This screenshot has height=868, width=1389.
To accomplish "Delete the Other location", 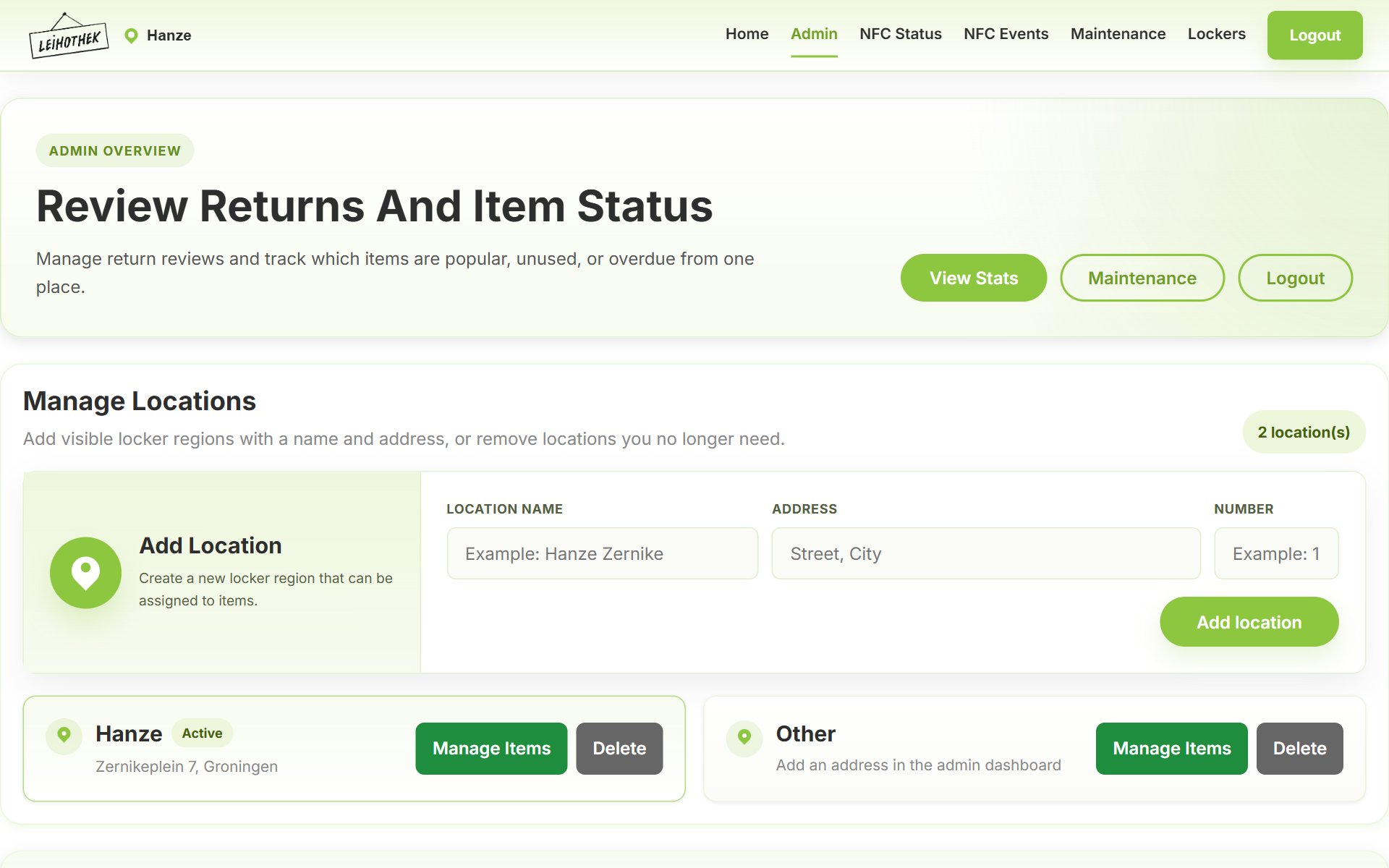I will point(1300,749).
